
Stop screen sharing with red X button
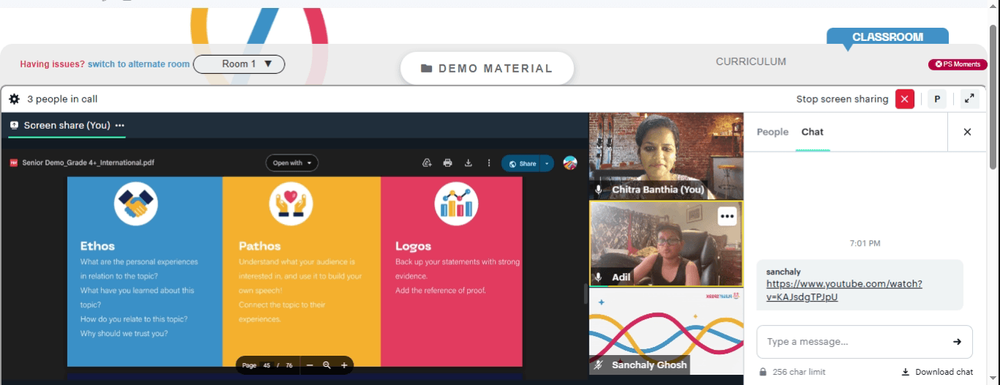[x=904, y=99]
